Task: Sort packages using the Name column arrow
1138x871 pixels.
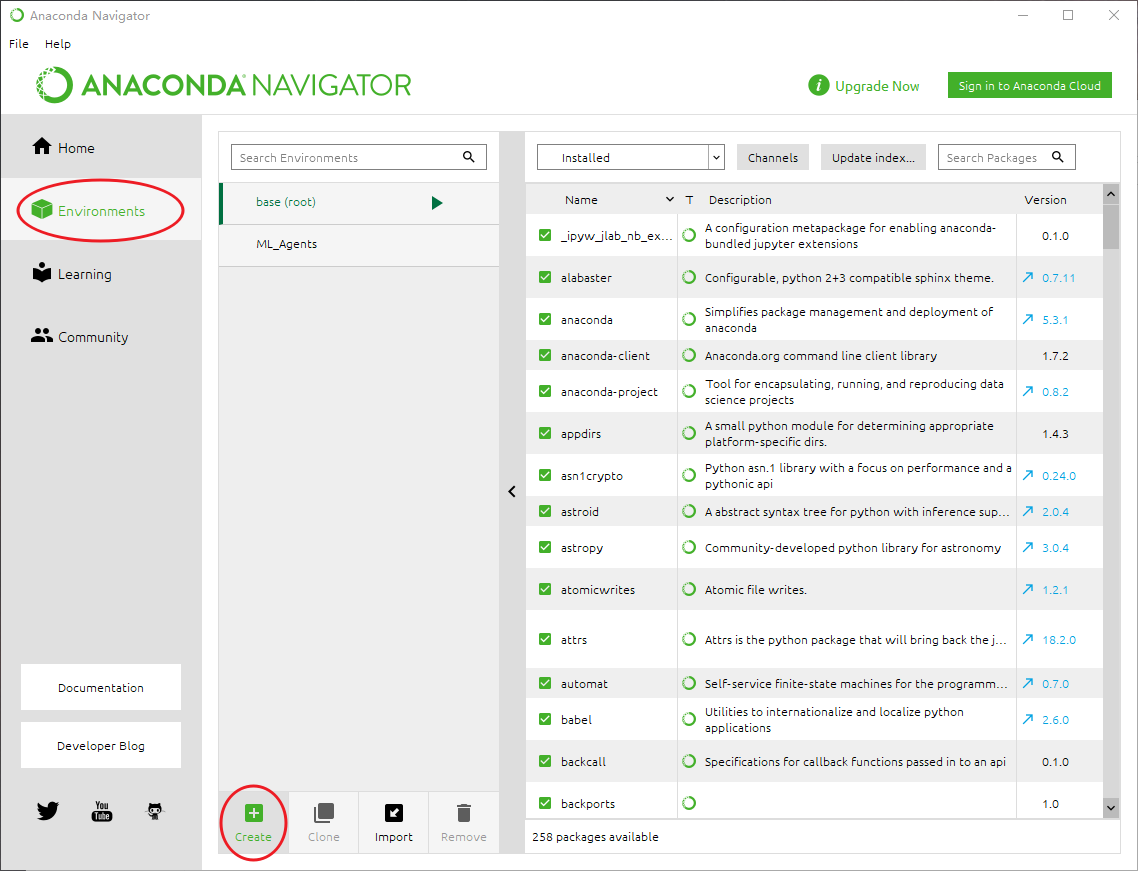Action: [670, 200]
